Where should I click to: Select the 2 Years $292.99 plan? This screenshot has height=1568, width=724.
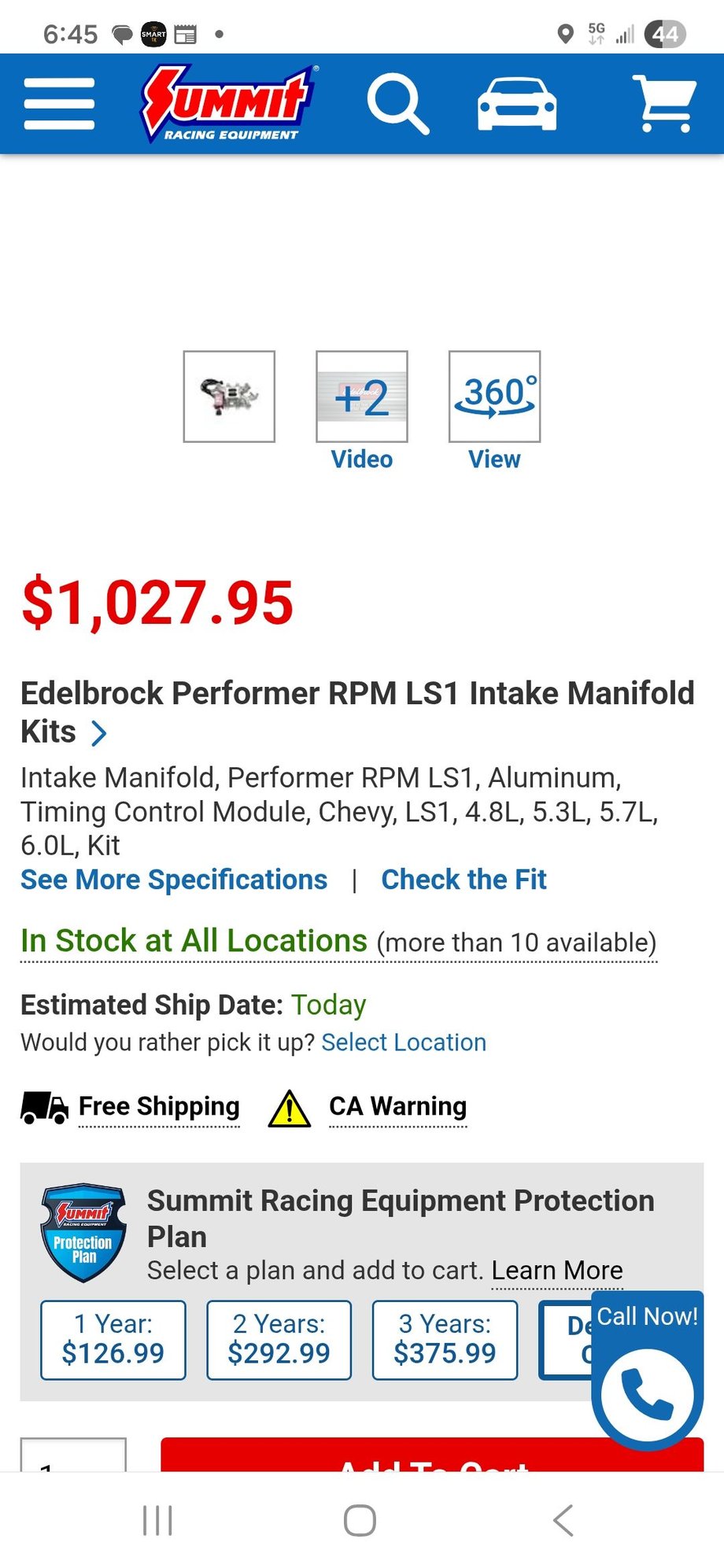[279, 1339]
